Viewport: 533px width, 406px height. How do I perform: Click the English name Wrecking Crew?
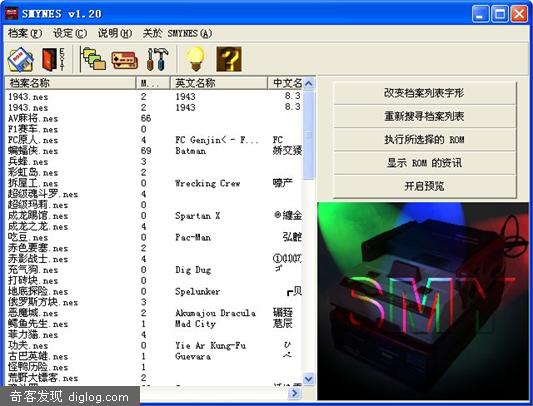207,184
